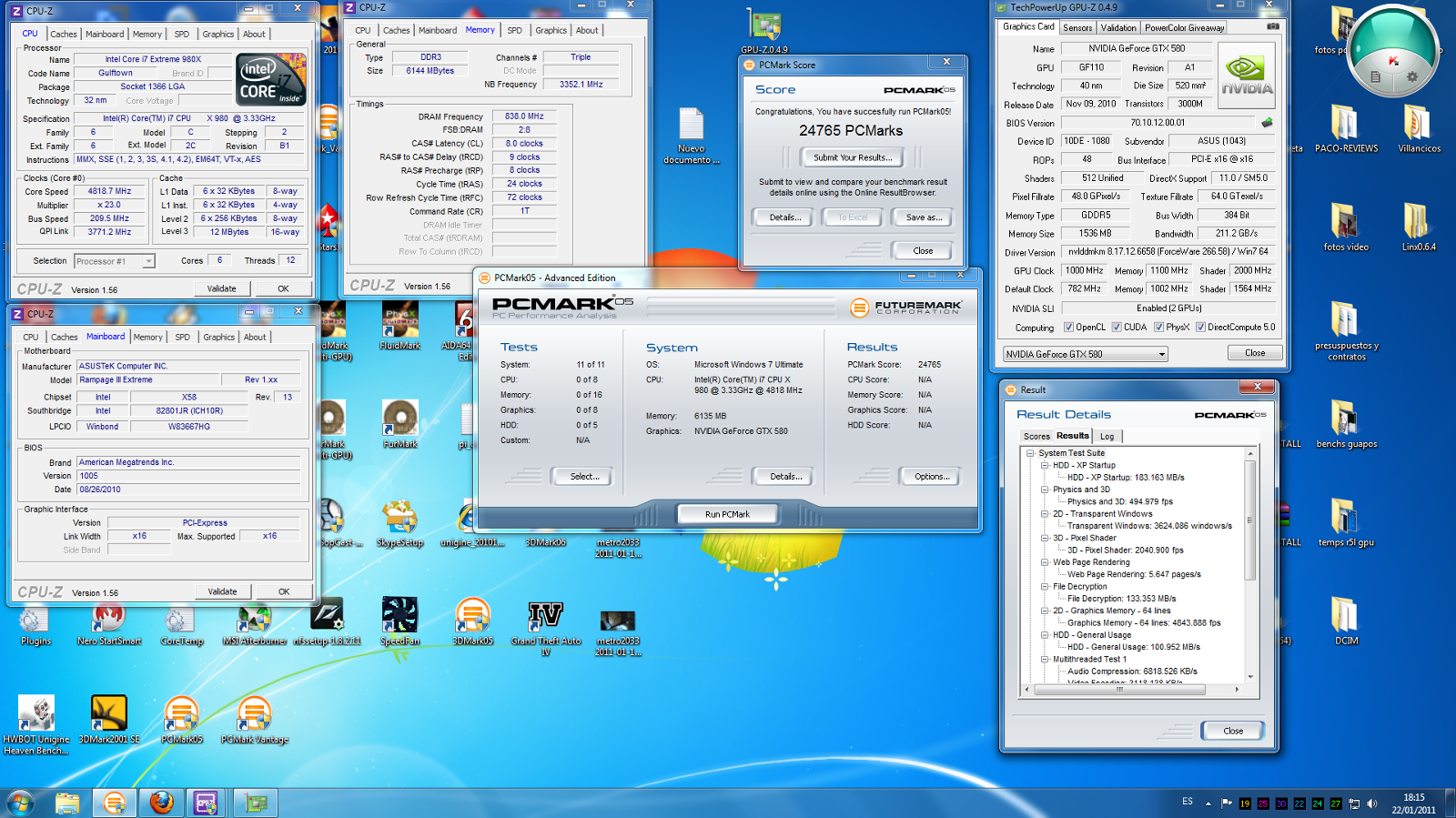
Task: Open the Kaspersky gadget report page icon
Action: pyautogui.click(x=1375, y=76)
